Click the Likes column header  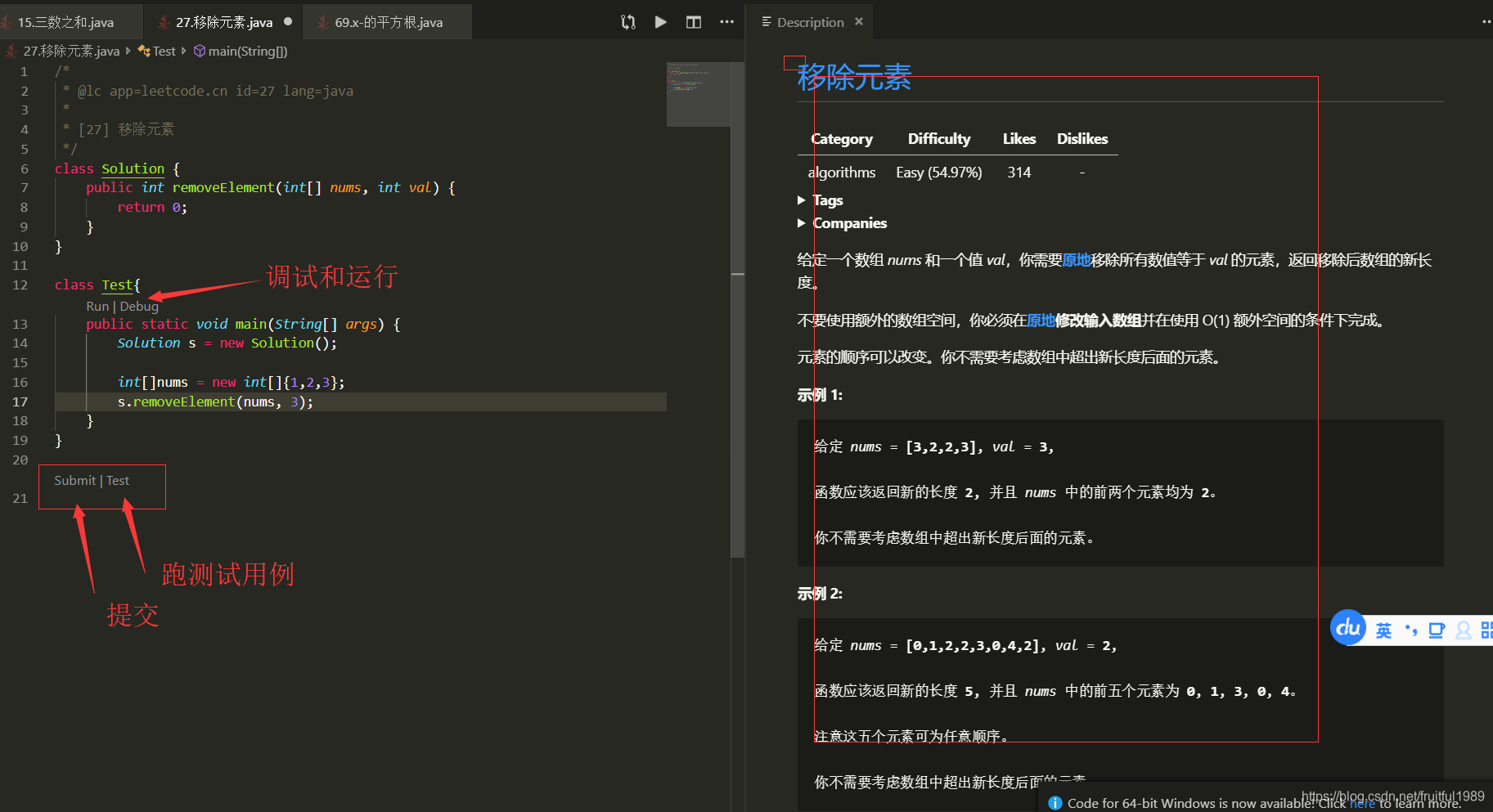(1019, 139)
